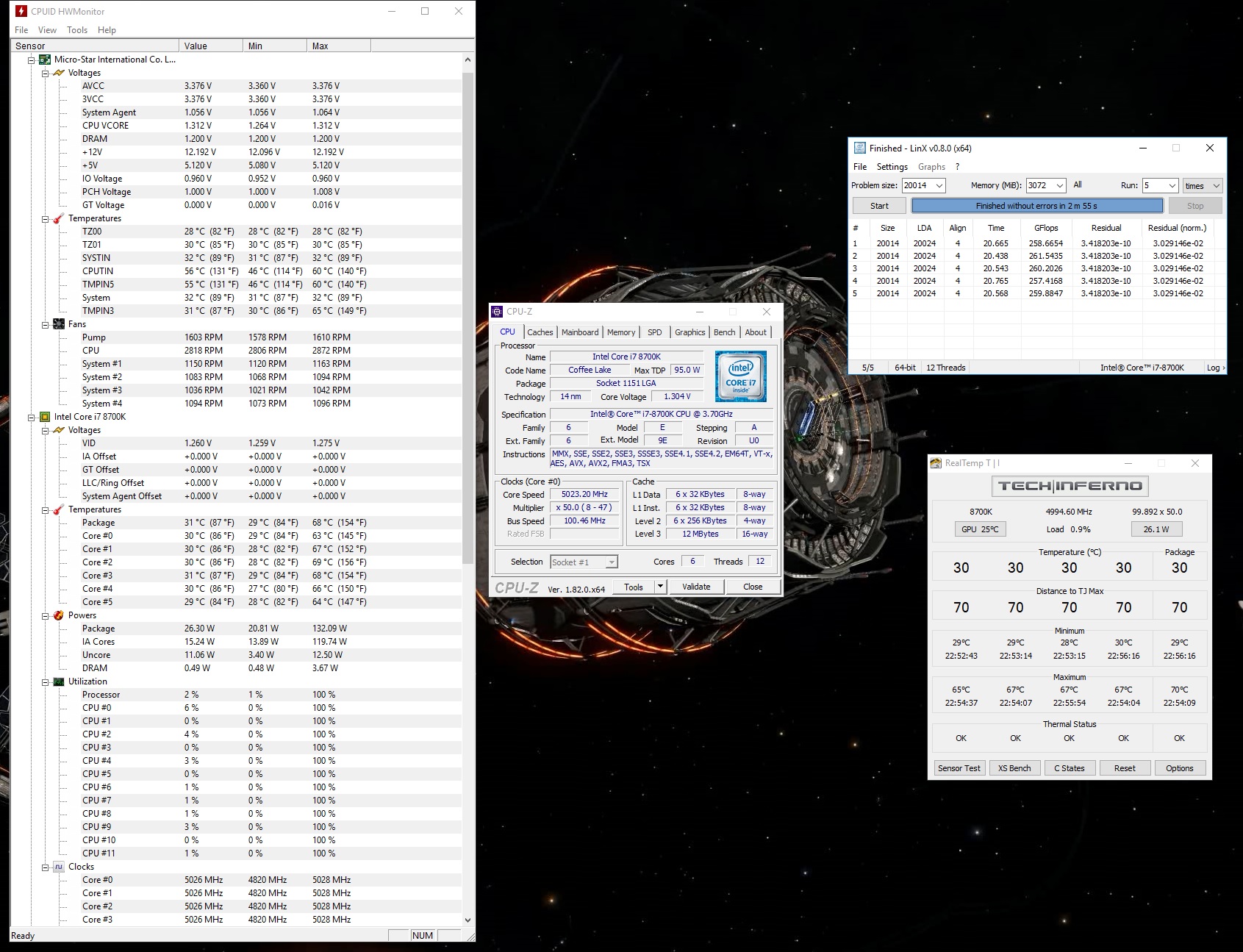Select the CPU VCORE row in HWMonitor
This screenshot has height=952, width=1243.
[237, 126]
